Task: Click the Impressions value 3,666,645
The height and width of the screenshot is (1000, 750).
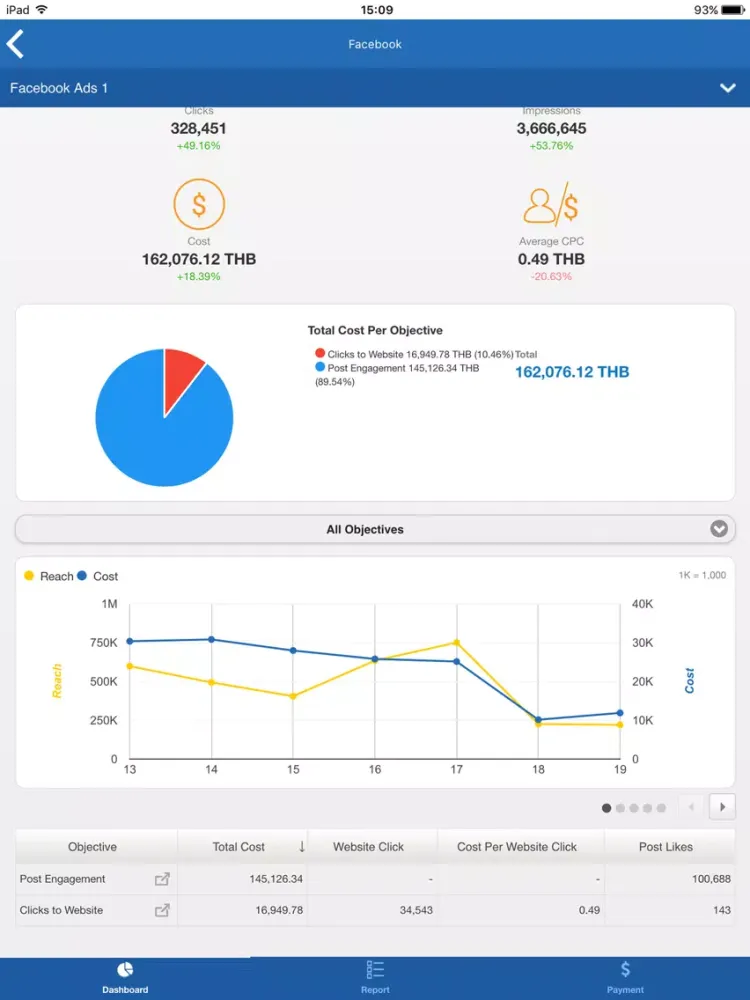Action: (x=551, y=128)
